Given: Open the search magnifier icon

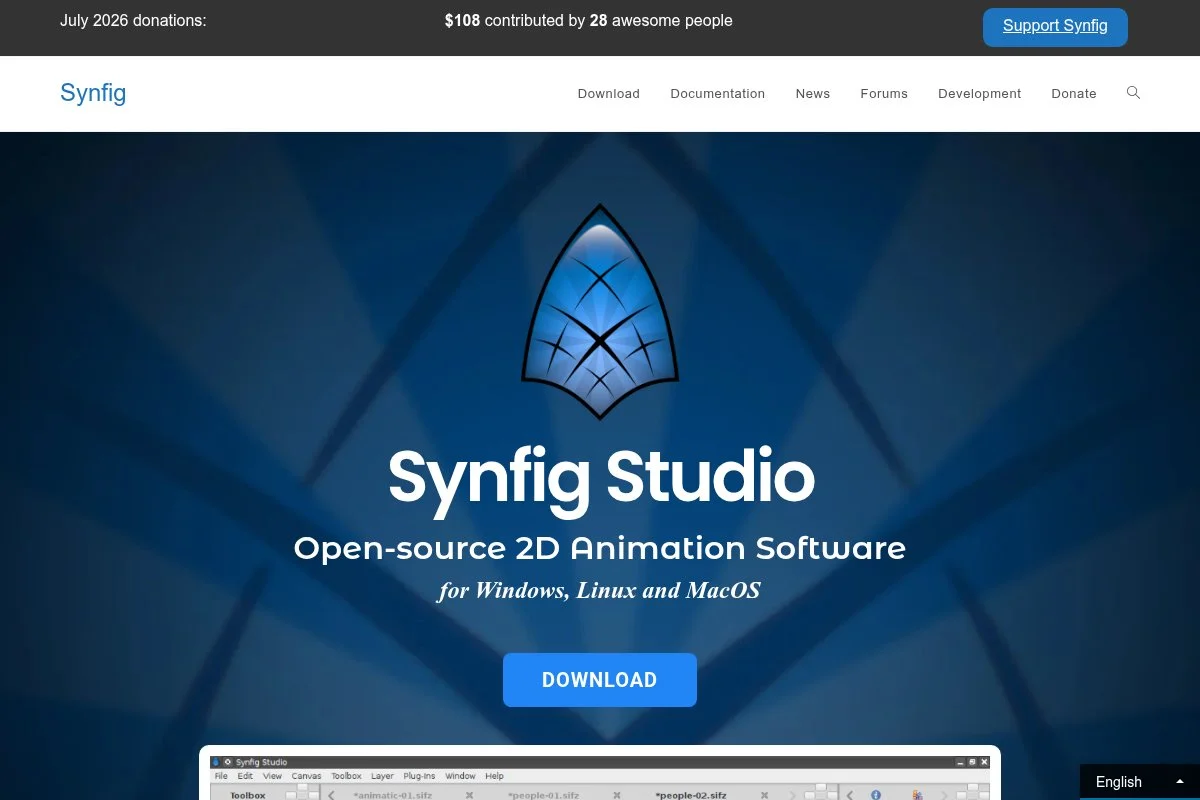Looking at the screenshot, I should [1133, 93].
